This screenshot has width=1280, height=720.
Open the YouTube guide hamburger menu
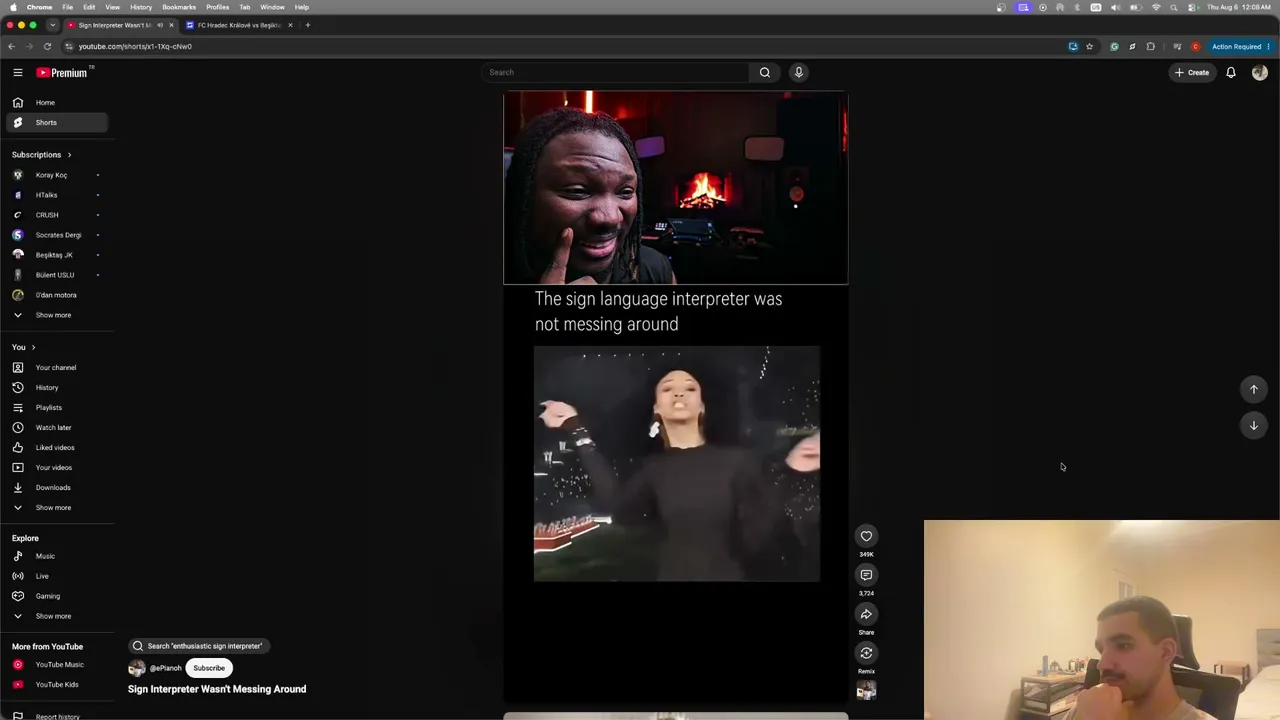tap(17, 72)
